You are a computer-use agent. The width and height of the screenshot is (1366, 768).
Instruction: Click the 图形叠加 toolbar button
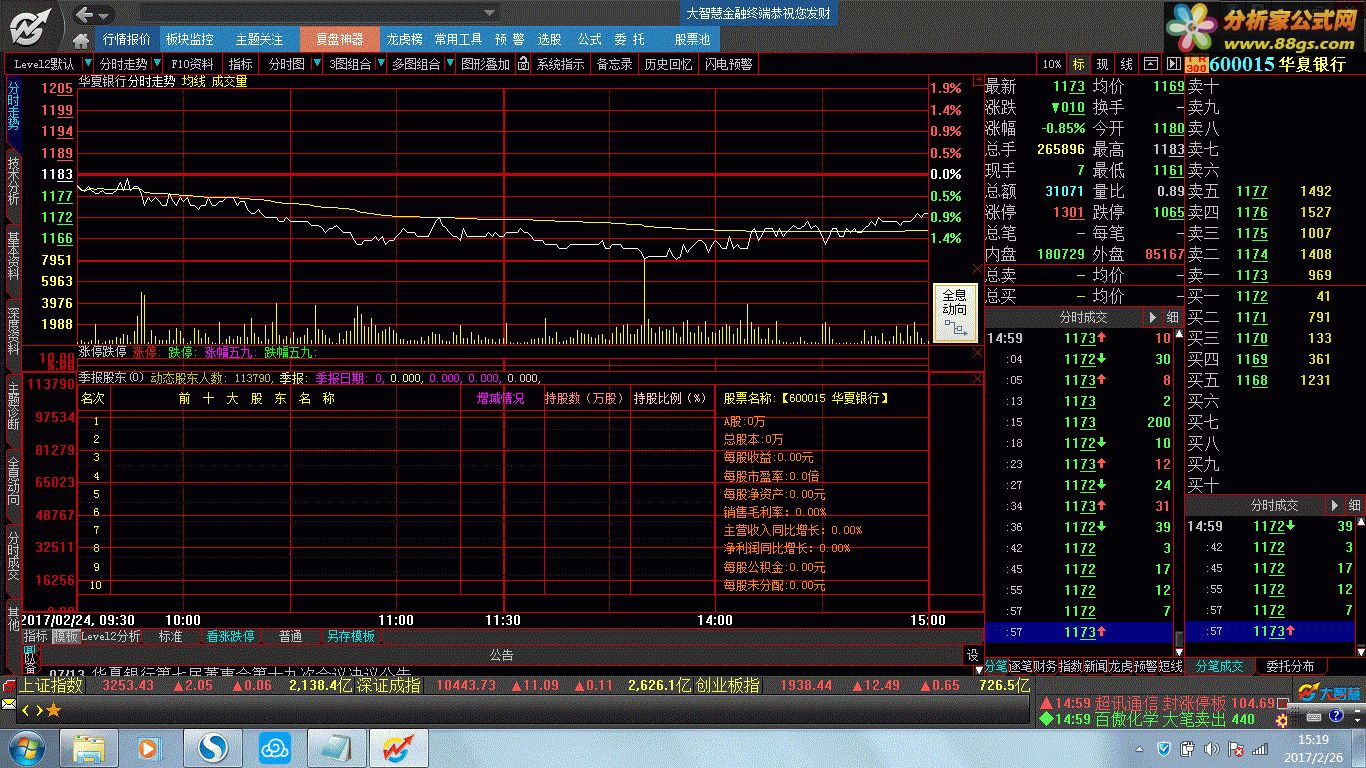pyautogui.click(x=485, y=64)
